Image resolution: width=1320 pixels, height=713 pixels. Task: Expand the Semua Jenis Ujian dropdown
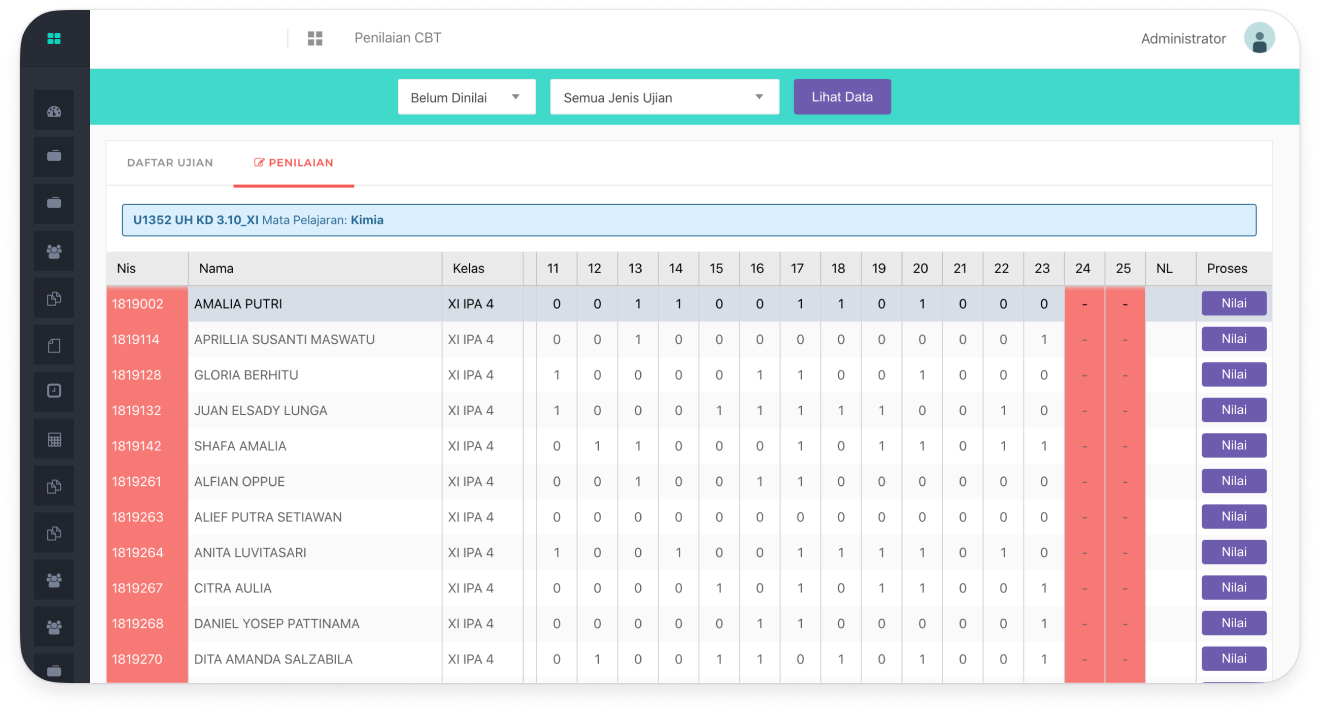664,96
